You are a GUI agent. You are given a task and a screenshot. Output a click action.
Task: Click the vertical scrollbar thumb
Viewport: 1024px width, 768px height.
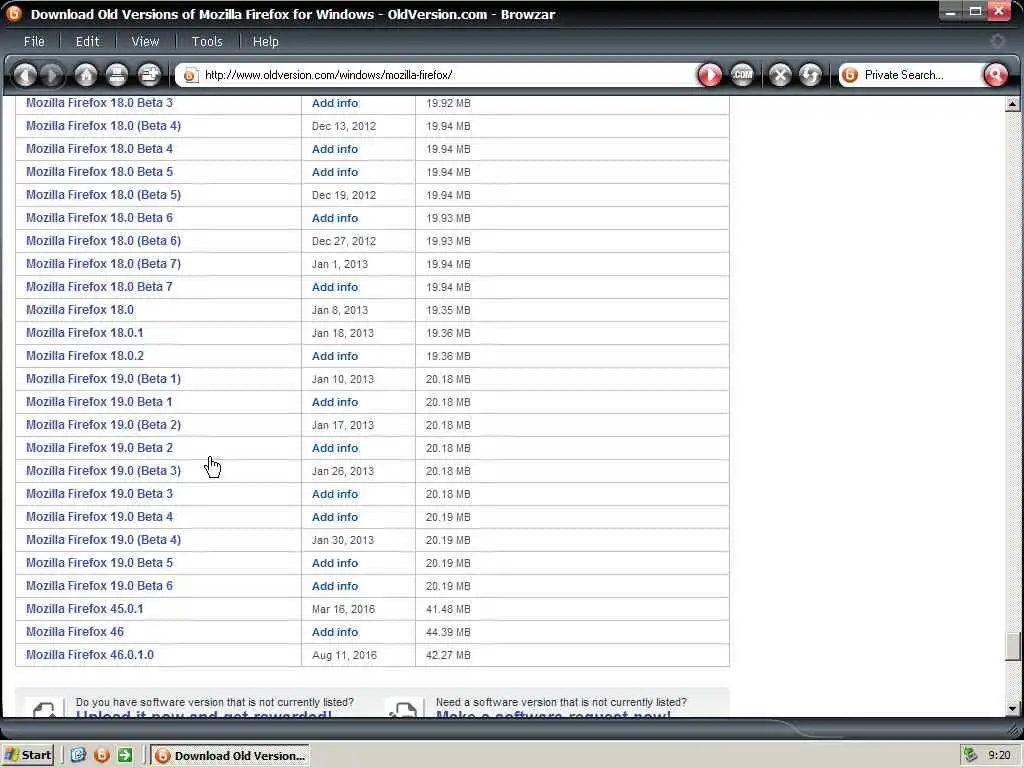coord(1012,647)
